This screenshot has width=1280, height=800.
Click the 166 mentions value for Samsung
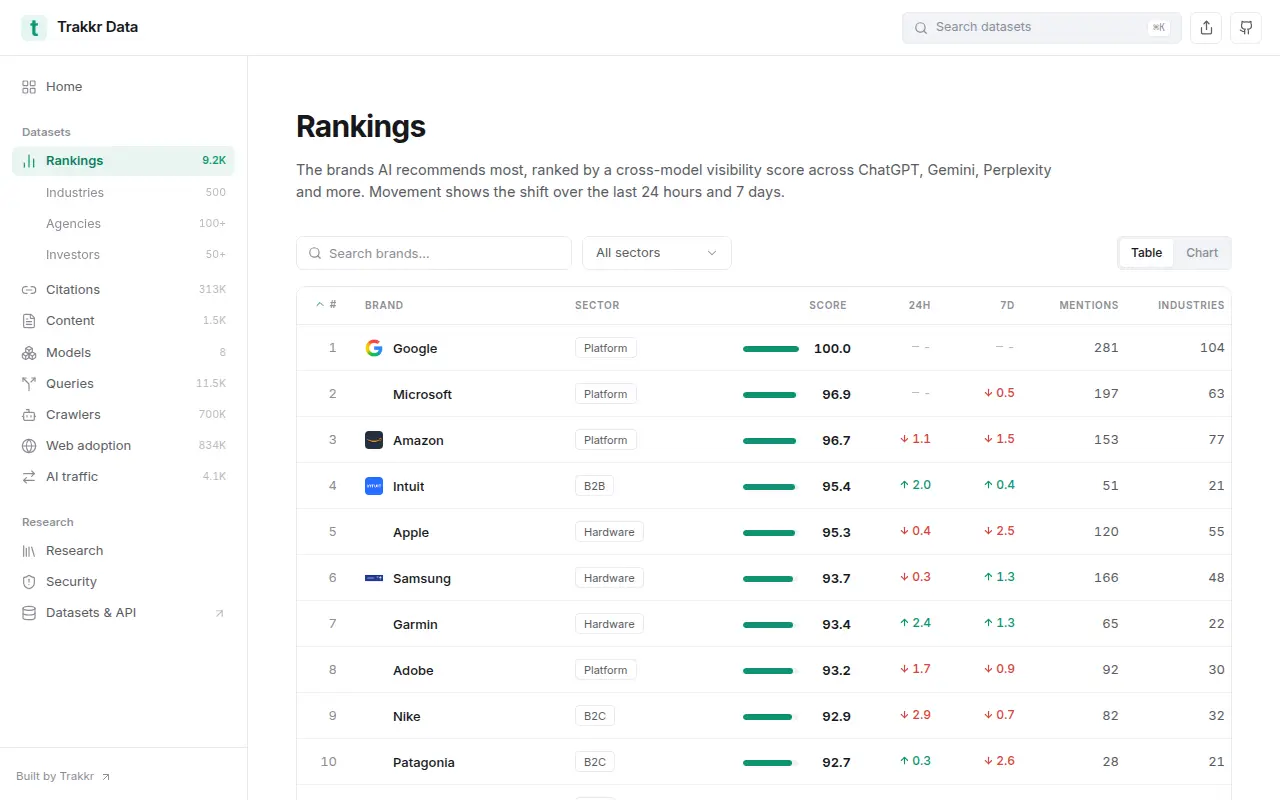[x=1106, y=578]
